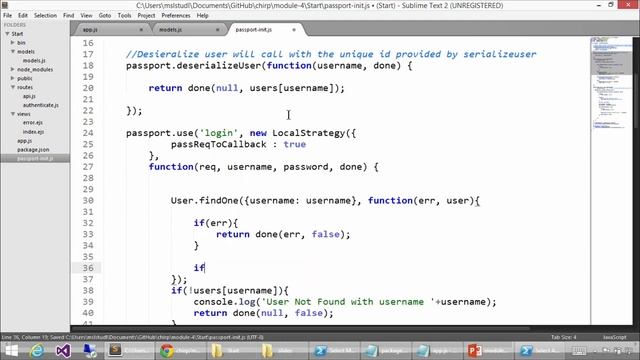Open package.json in the sidebar
The width and height of the screenshot is (640, 360).
pyautogui.click(x=33, y=149)
